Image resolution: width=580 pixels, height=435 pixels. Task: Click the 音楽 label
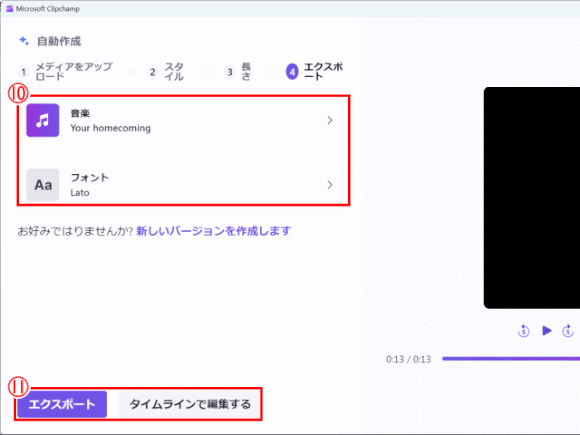tap(80, 113)
